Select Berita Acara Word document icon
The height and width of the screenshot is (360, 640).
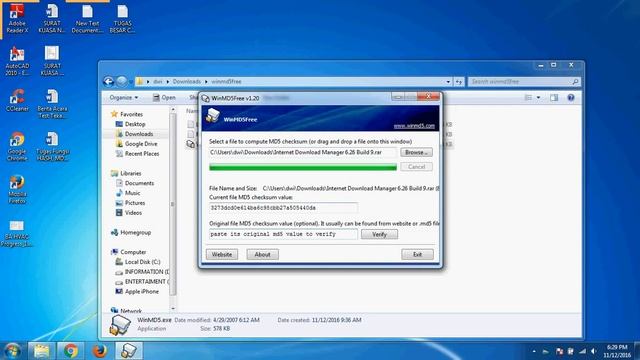pos(52,104)
